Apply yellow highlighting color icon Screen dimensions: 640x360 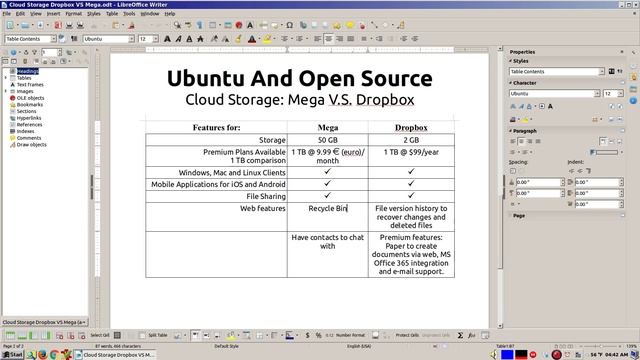coord(267,39)
